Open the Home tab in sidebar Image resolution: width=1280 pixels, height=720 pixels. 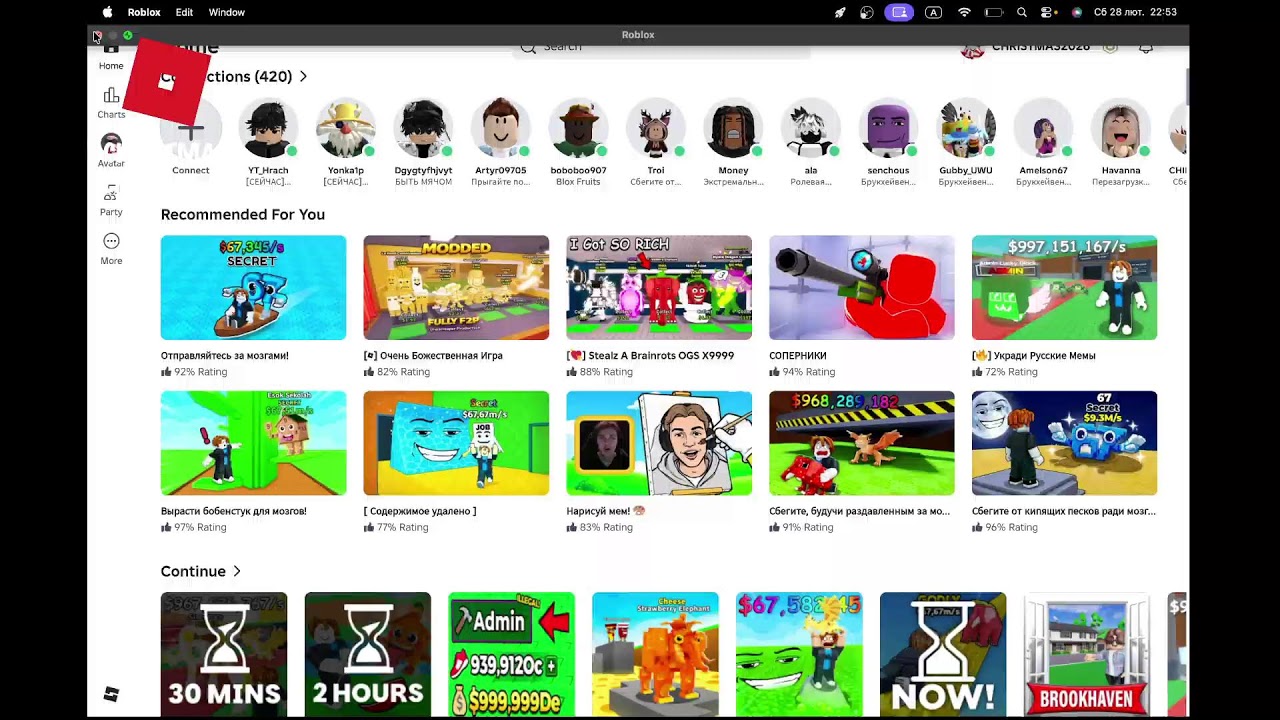tap(111, 57)
